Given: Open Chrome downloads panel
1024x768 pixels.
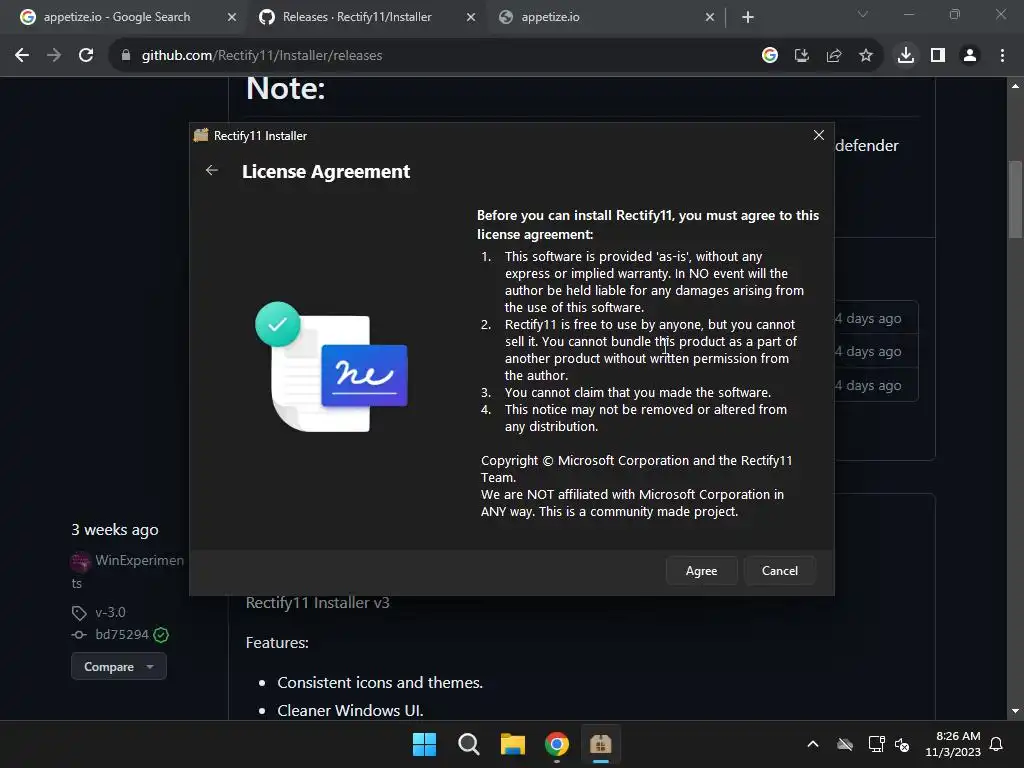Looking at the screenshot, I should tap(906, 56).
